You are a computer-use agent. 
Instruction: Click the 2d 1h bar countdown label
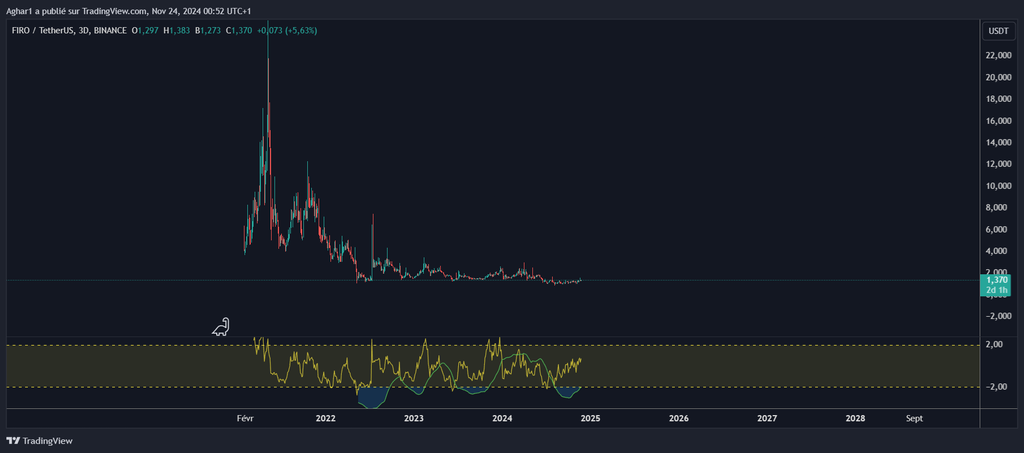996,289
